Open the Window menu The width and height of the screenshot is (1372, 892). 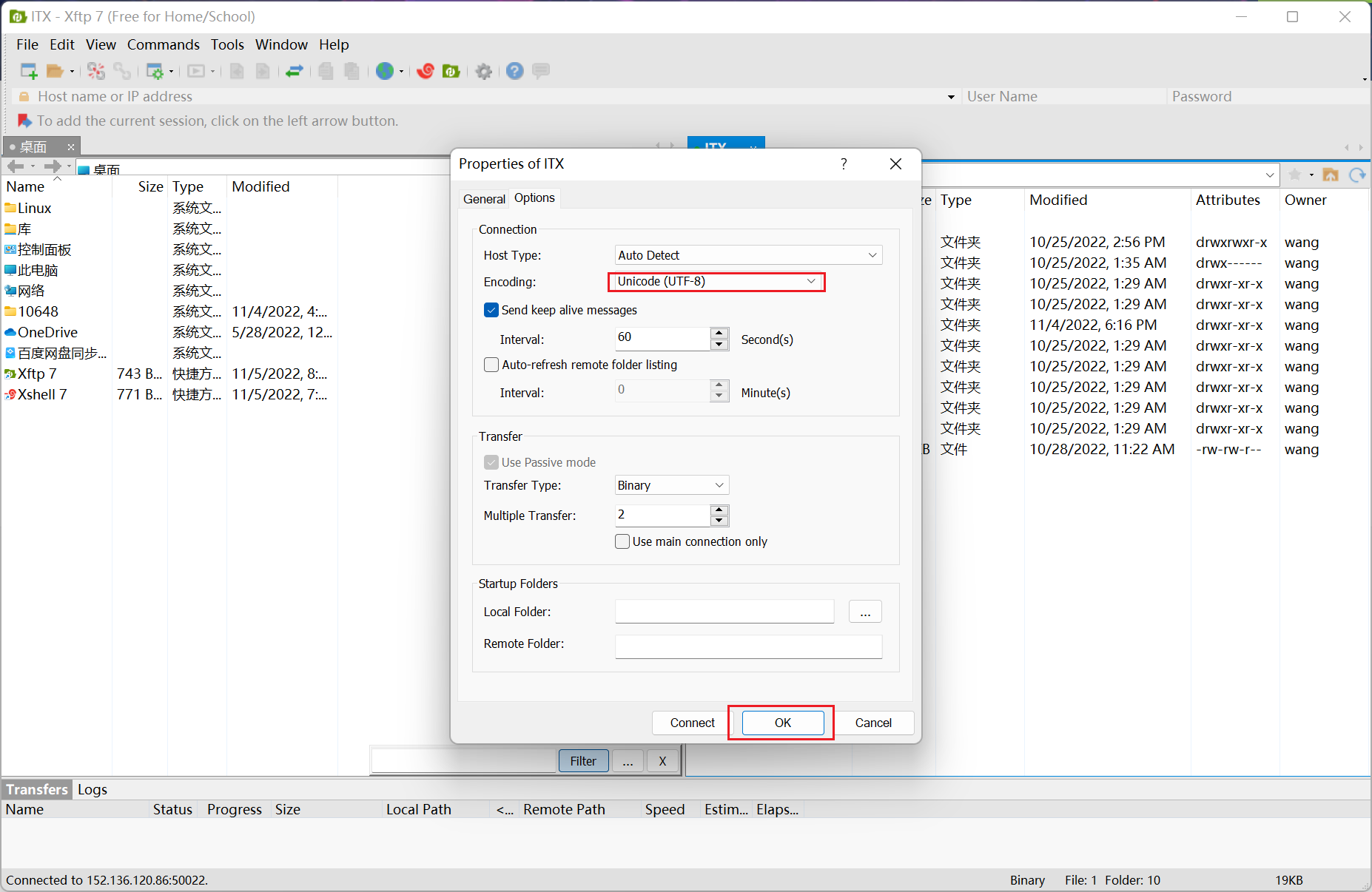coord(281,44)
